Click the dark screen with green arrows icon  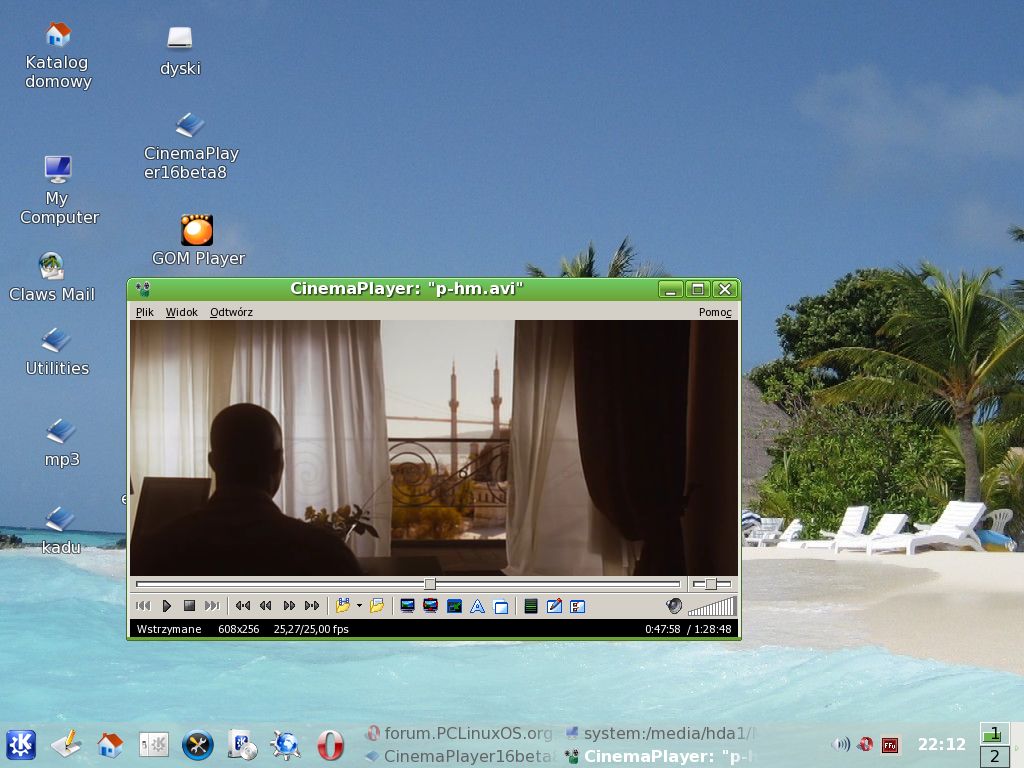(x=455, y=606)
